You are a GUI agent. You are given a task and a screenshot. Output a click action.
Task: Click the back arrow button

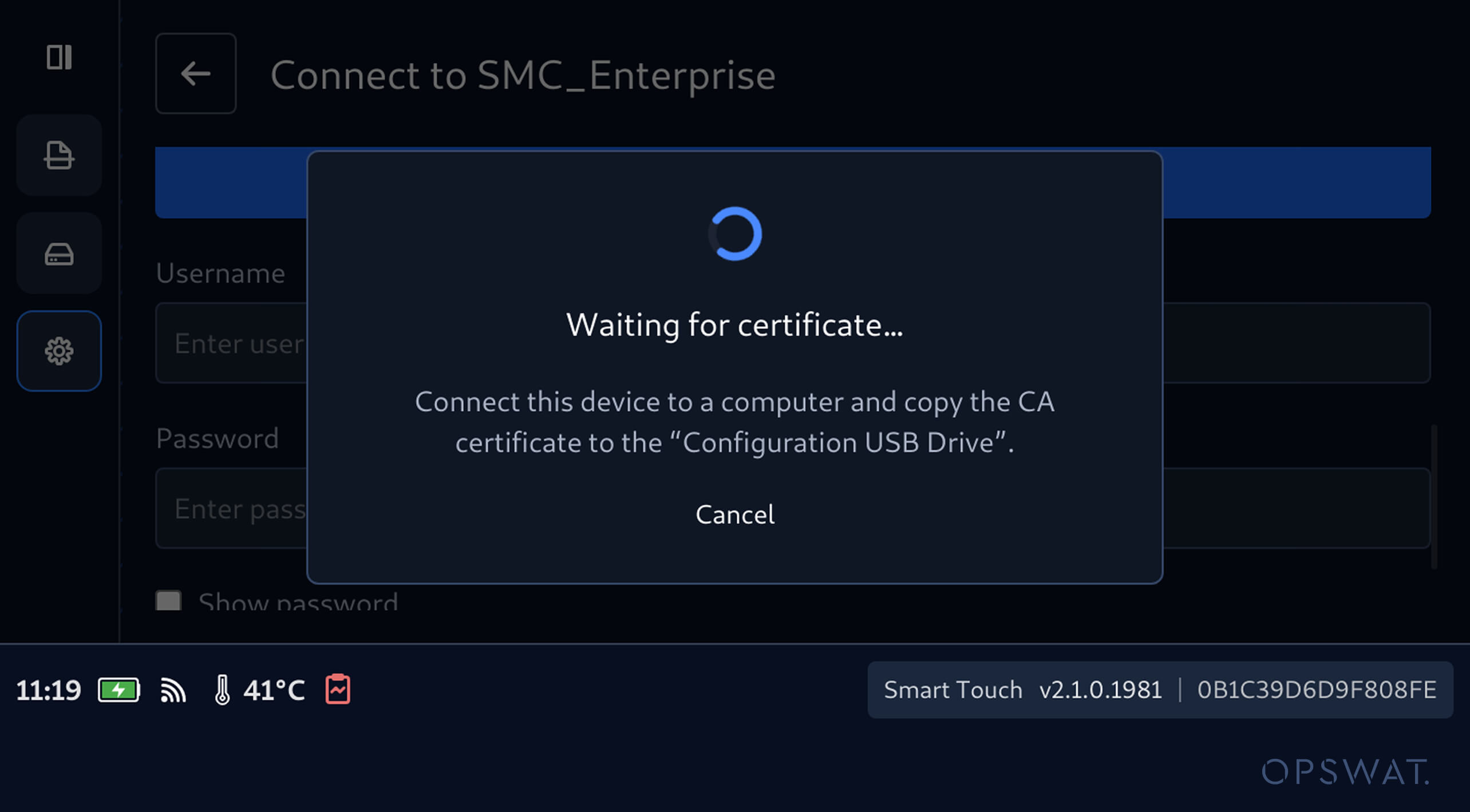(196, 73)
